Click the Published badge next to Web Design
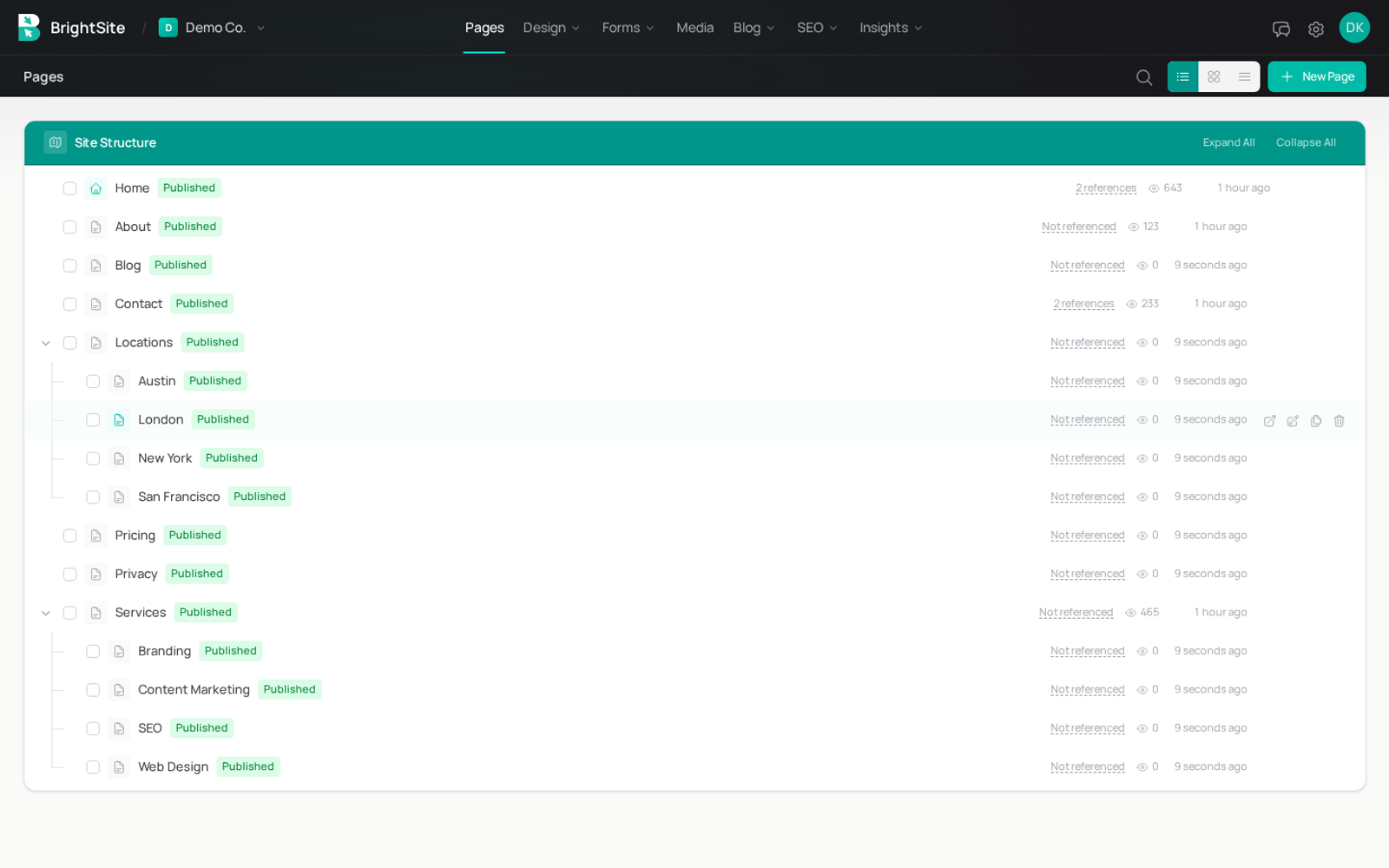The height and width of the screenshot is (868, 1389). pyautogui.click(x=248, y=767)
